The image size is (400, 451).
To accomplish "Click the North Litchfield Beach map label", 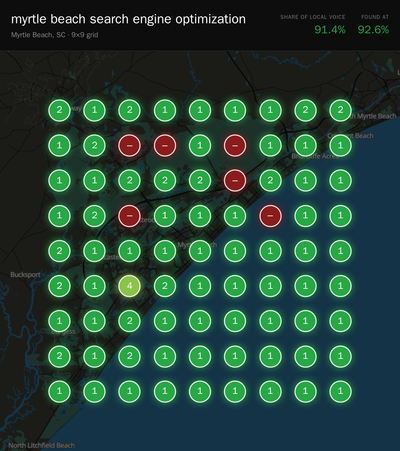I will [42, 445].
